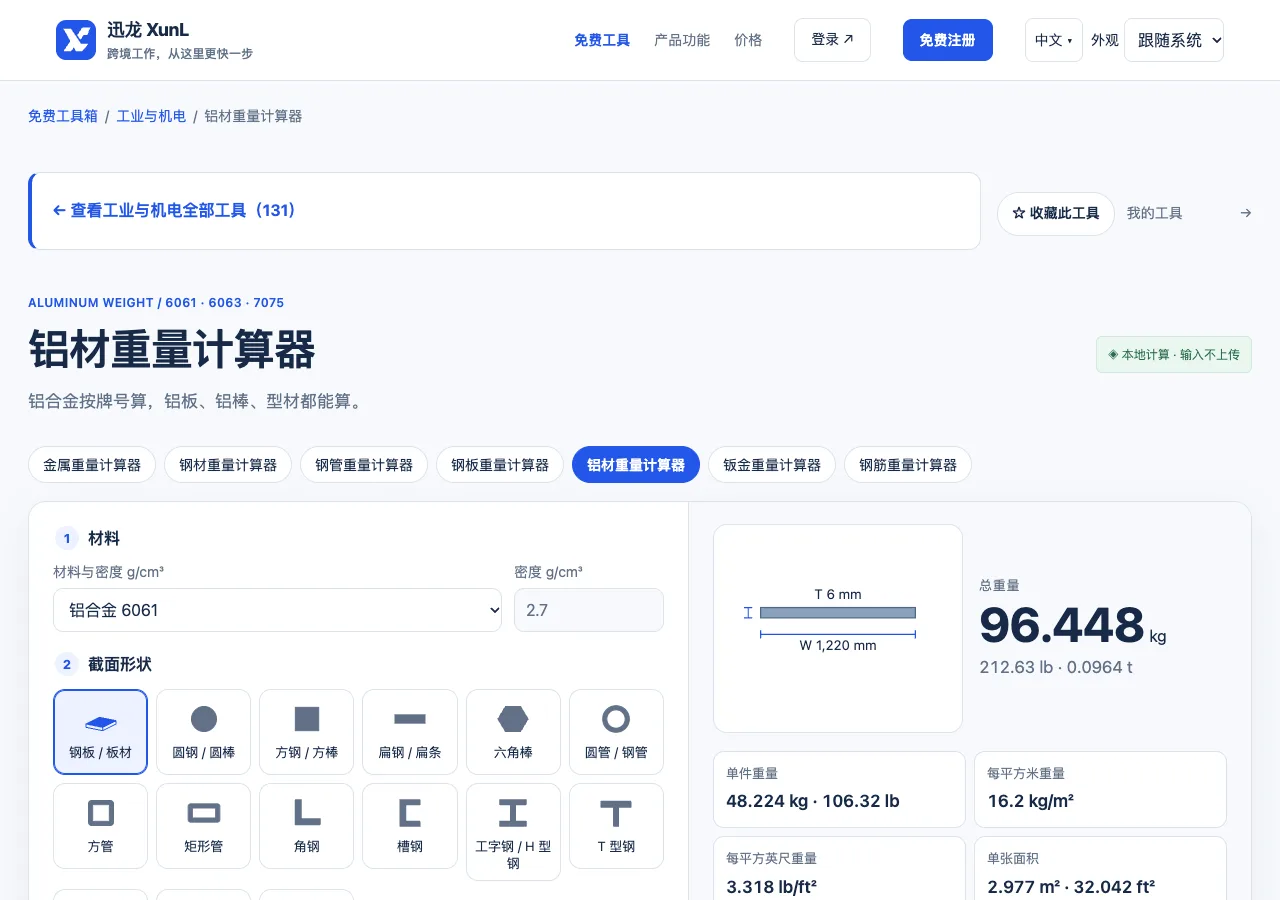Switch to the 钢材重量计算器 tab
Screen dimensions: 1280x900
pyautogui.click(x=228, y=465)
